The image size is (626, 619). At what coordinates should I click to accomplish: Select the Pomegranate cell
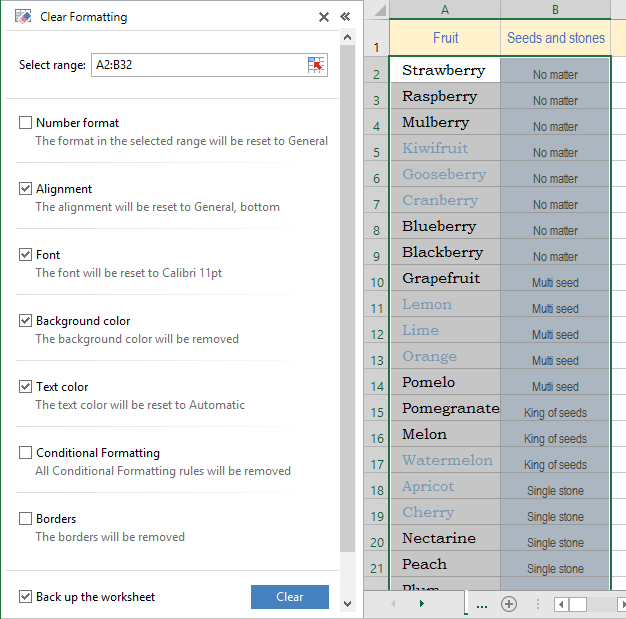pyautogui.click(x=445, y=408)
